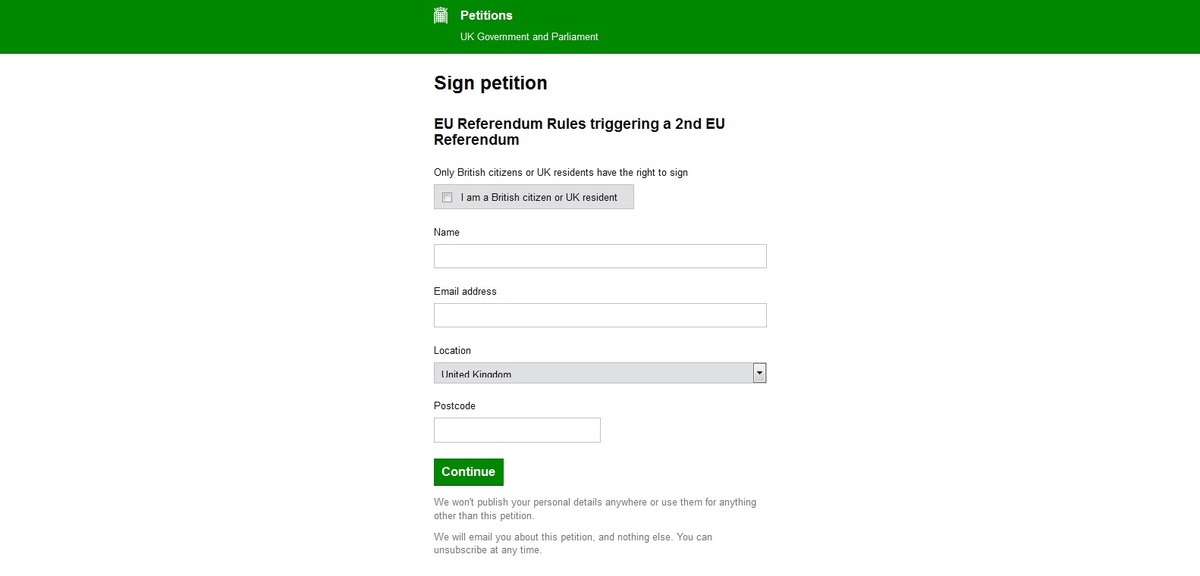
Task: Focus the Name text field
Action: point(600,256)
